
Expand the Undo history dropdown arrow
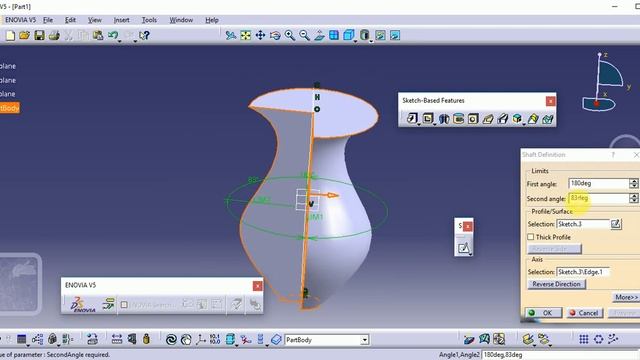coord(120,41)
